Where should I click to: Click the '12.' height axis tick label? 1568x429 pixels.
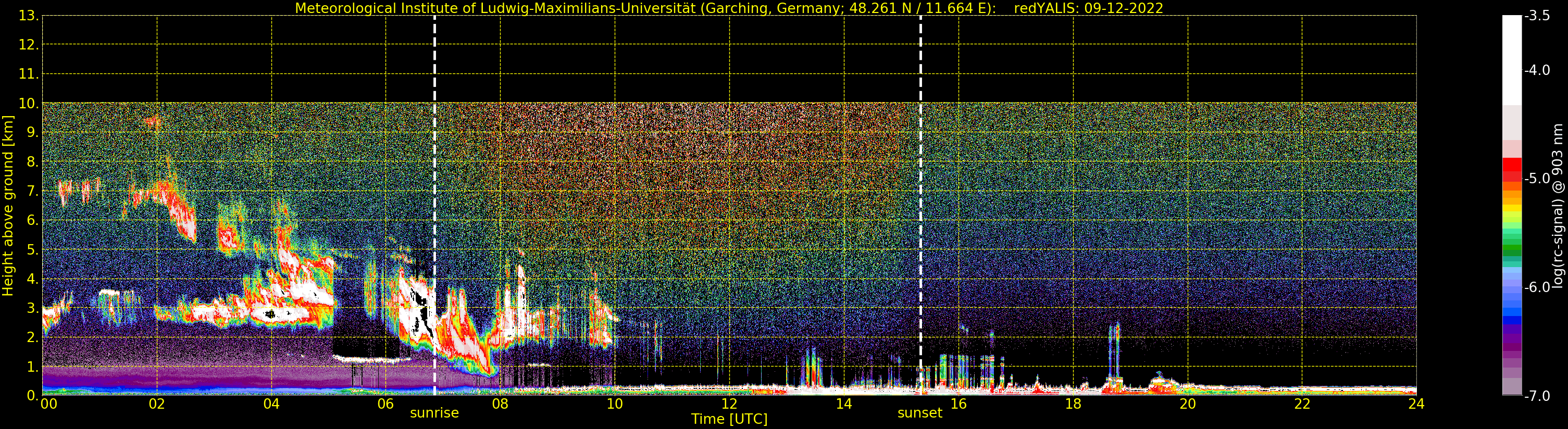(29, 45)
